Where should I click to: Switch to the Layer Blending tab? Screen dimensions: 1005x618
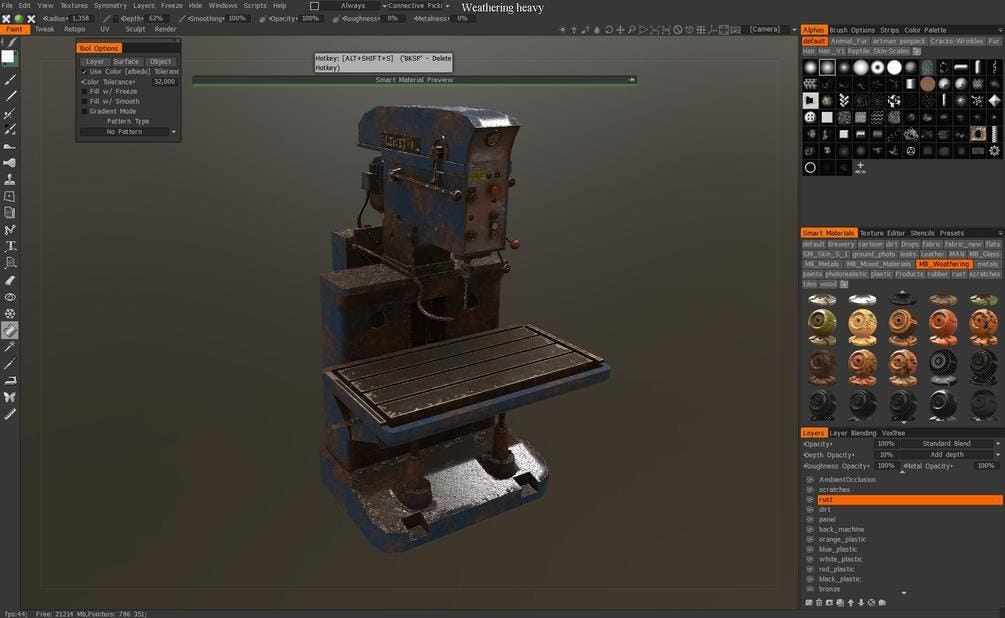(x=851, y=432)
